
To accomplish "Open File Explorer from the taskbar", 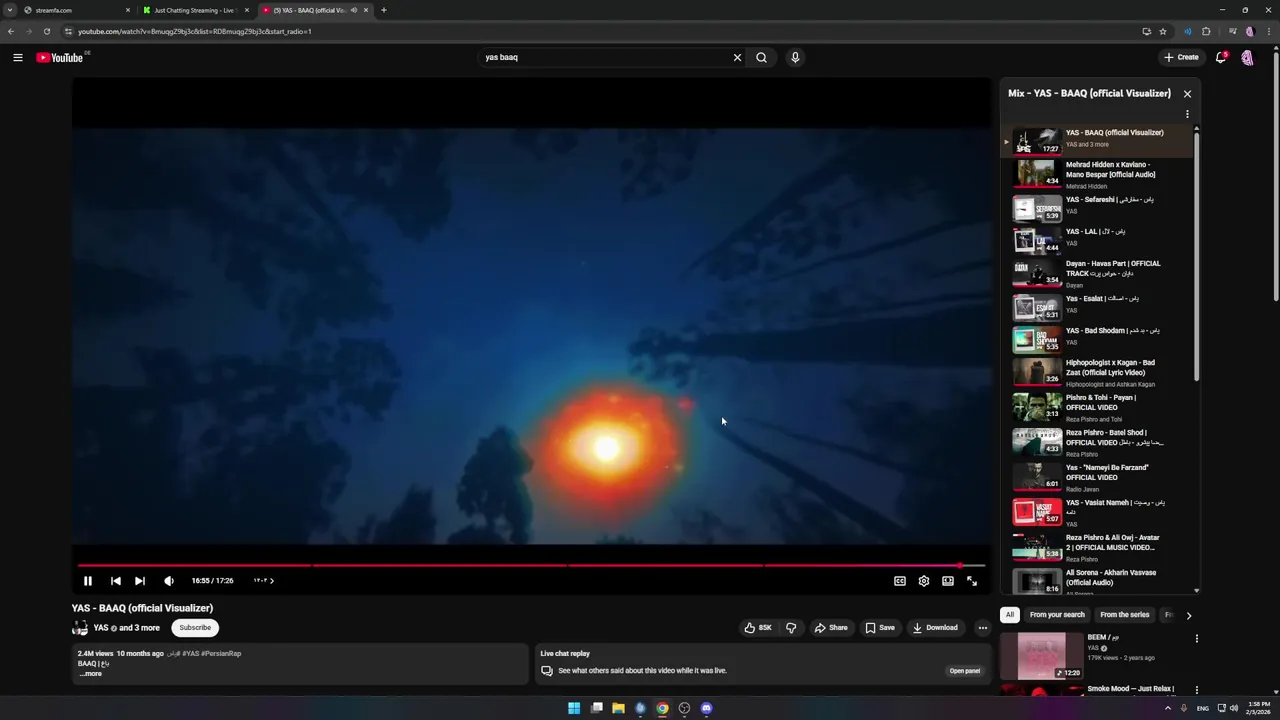I will (x=618, y=708).
